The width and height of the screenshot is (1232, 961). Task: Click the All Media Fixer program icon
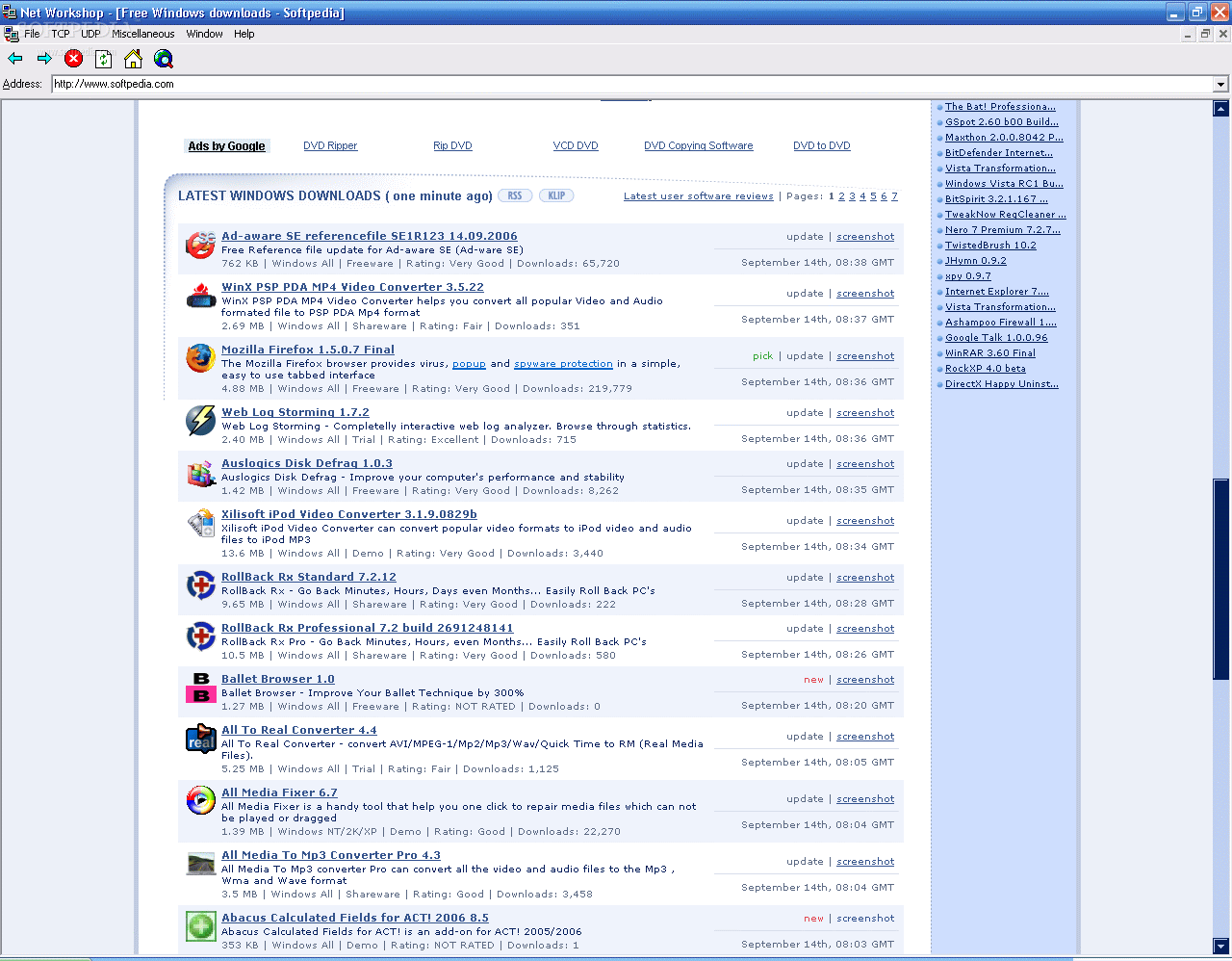tap(200, 801)
